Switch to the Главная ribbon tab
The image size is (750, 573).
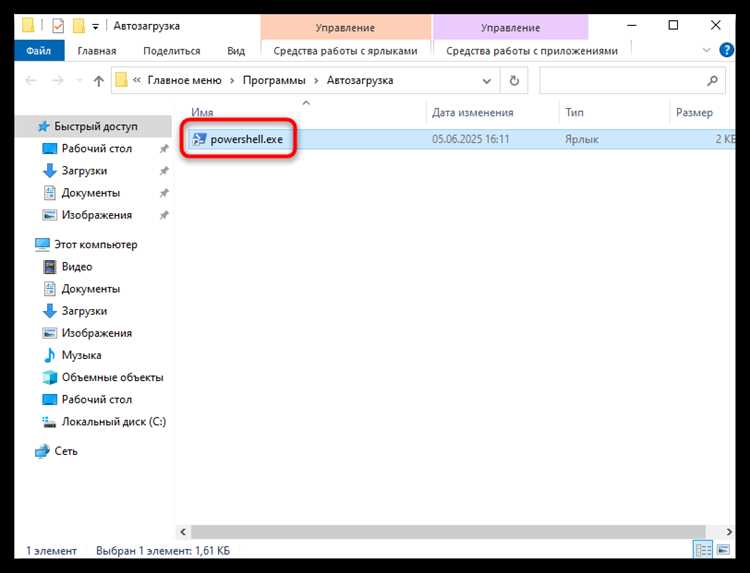click(x=97, y=51)
